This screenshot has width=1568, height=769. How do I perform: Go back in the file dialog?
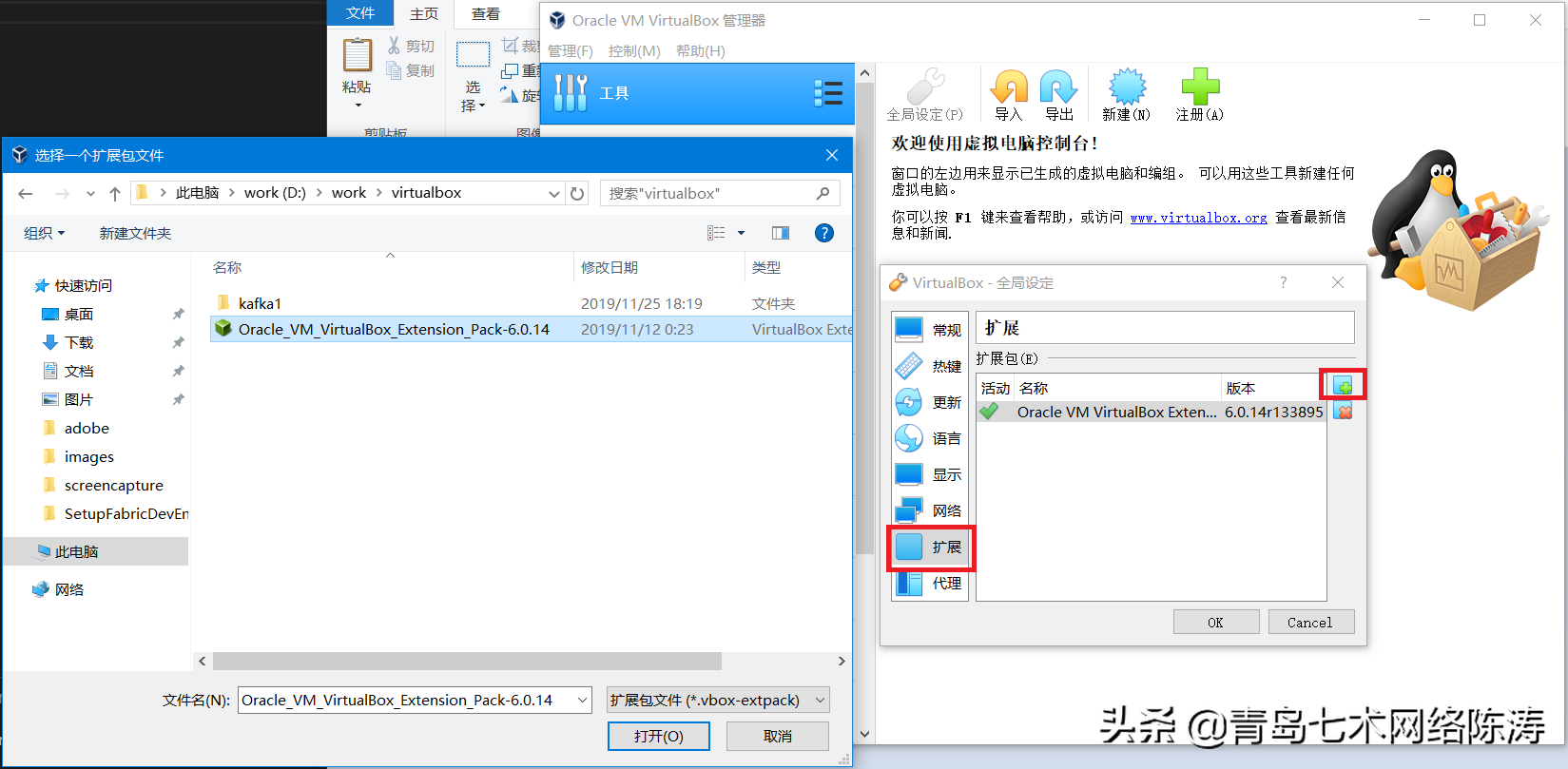click(26, 194)
